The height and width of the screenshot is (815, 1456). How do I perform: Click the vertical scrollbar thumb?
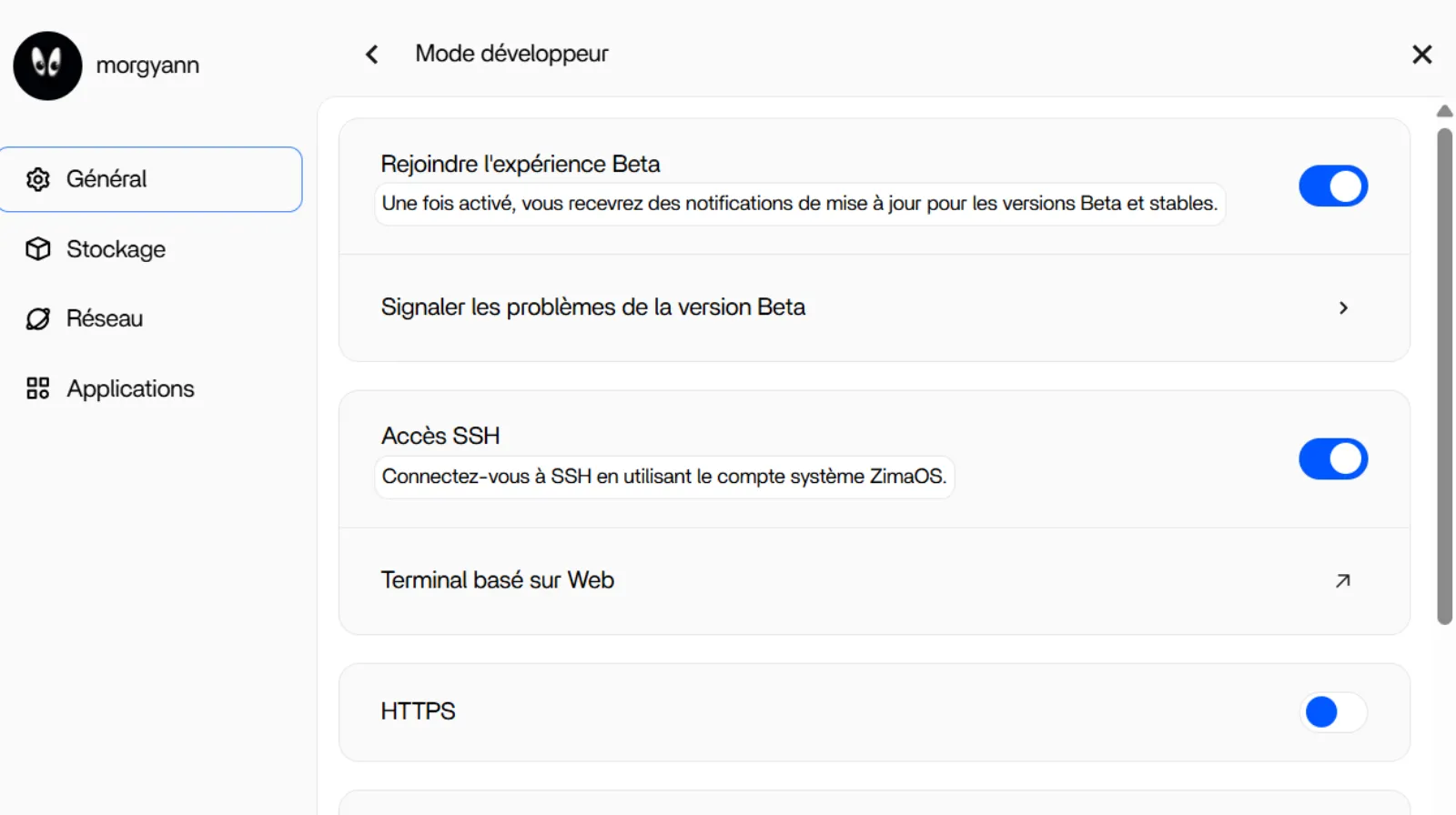point(1444,375)
